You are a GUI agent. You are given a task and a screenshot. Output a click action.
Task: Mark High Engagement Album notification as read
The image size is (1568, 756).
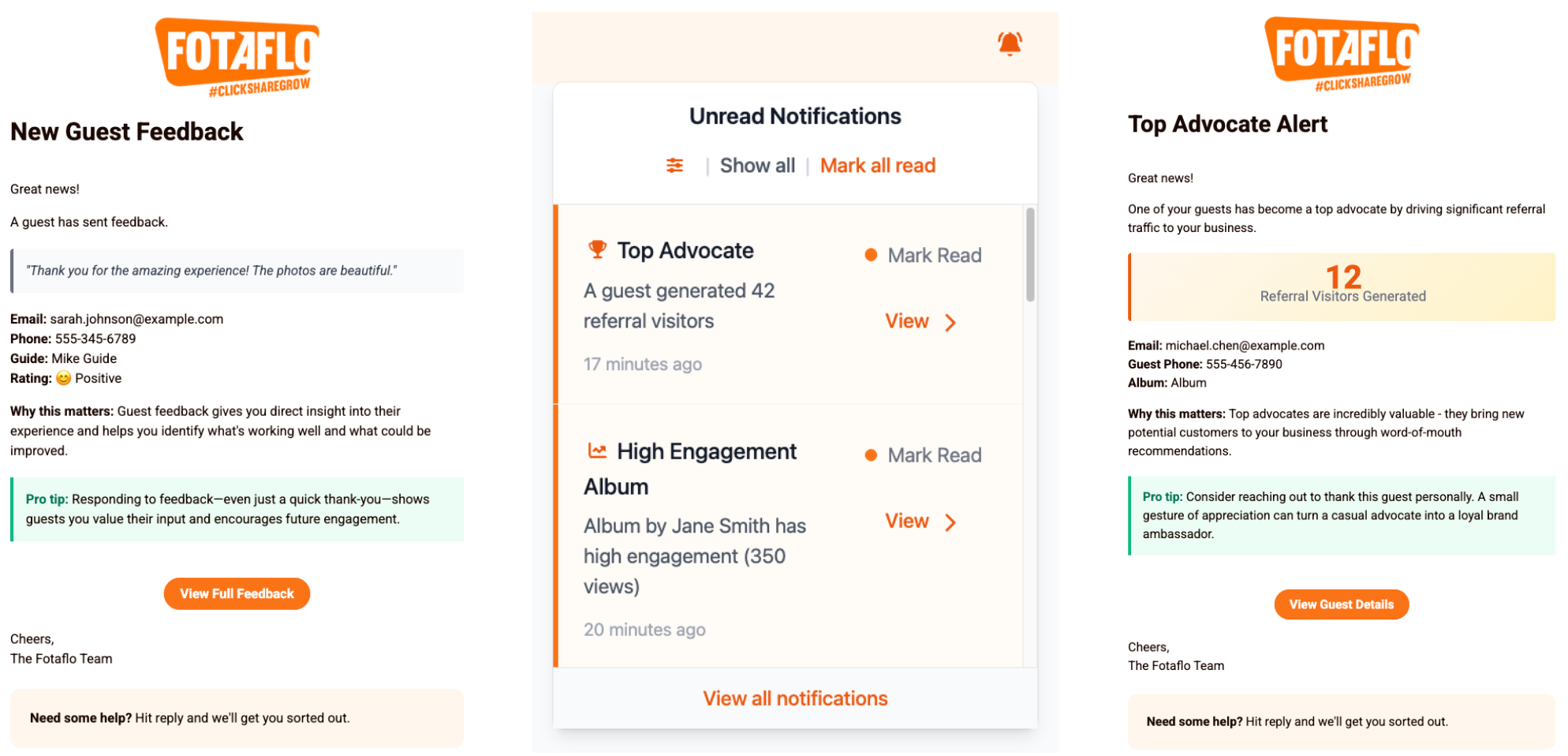(934, 455)
